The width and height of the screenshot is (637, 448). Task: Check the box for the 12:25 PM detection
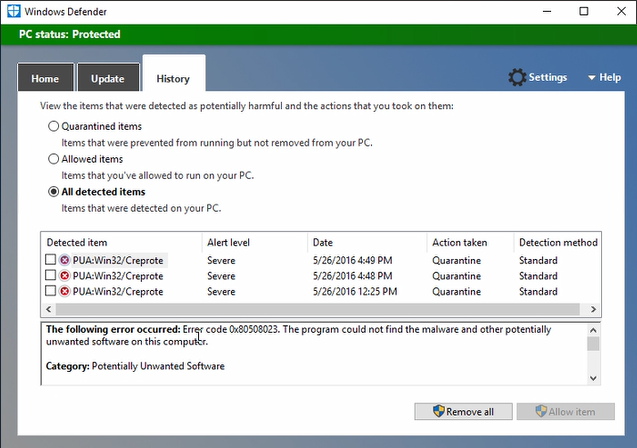pos(50,291)
